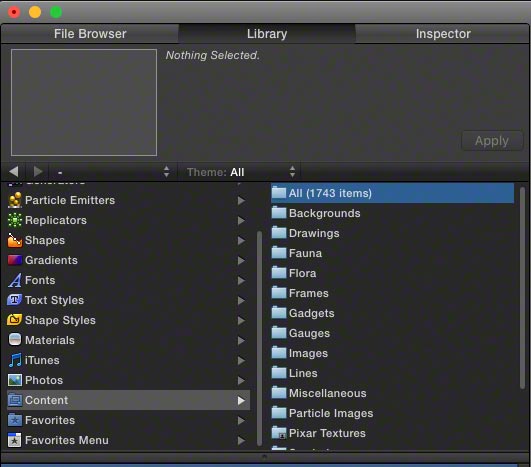
Task: Expand the Gradients disclosure arrow
Action: pos(241,260)
